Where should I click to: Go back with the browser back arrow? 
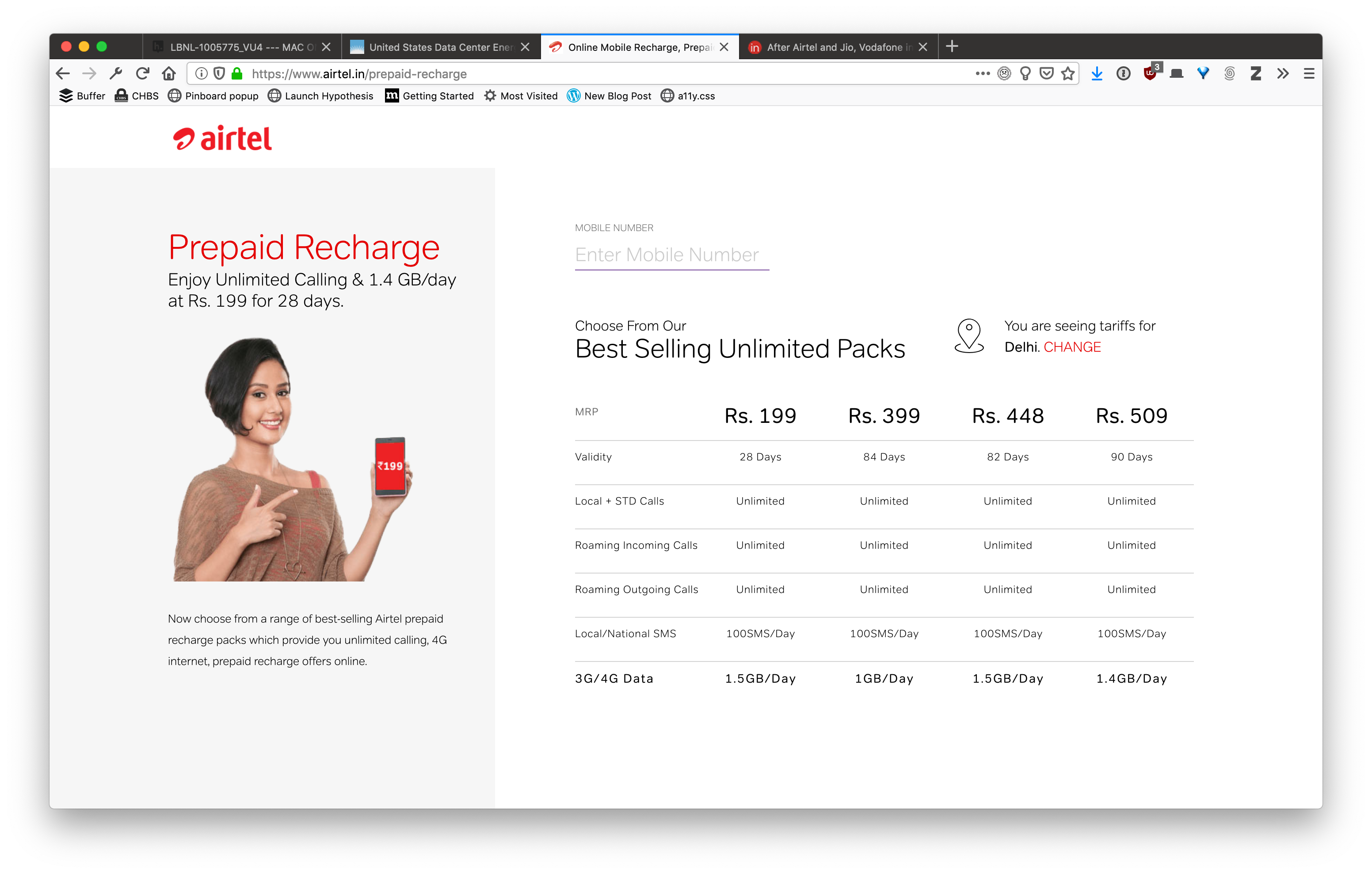[x=63, y=73]
